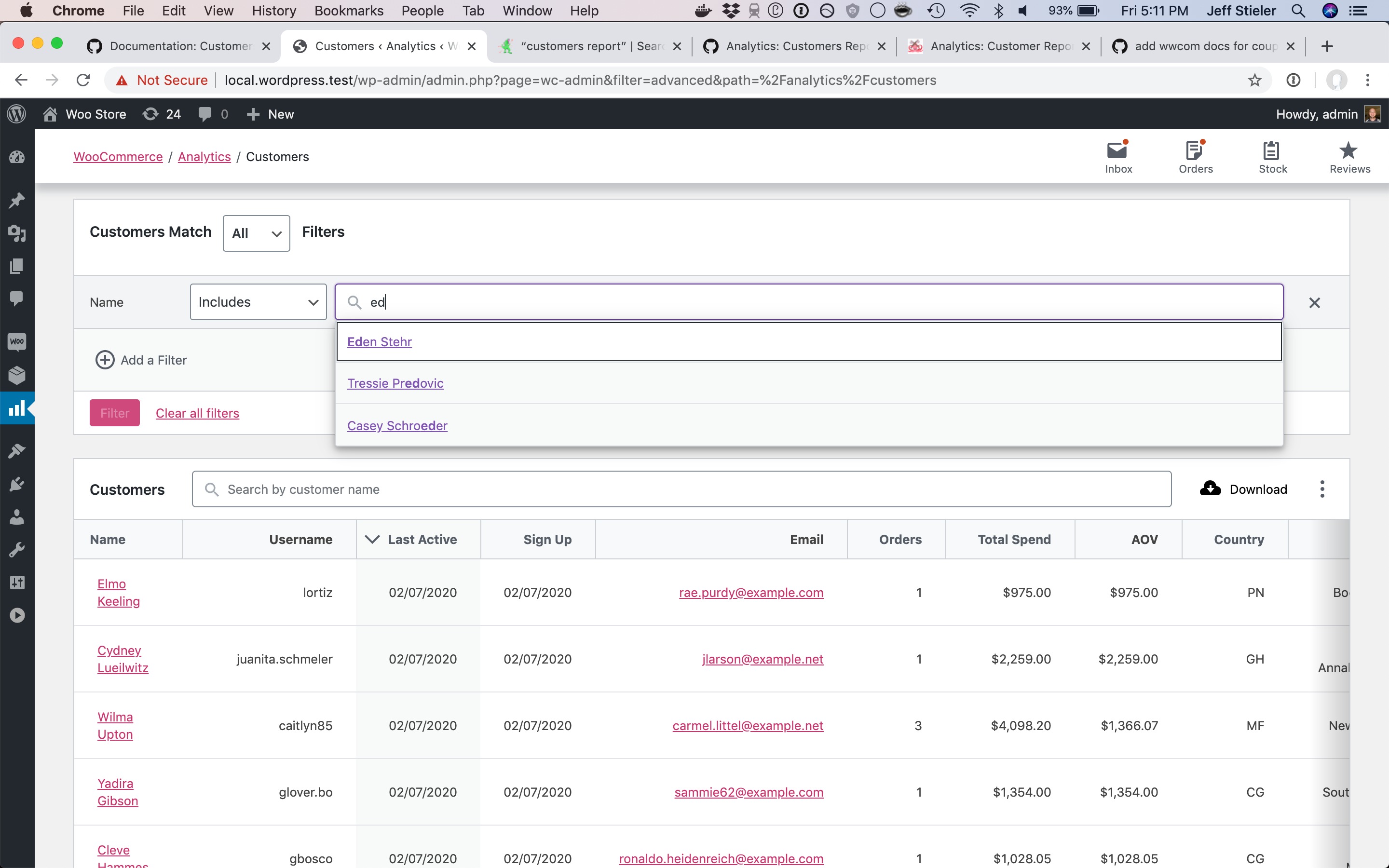Open the Orders activity panel
This screenshot has width=1389, height=868.
(1196, 157)
